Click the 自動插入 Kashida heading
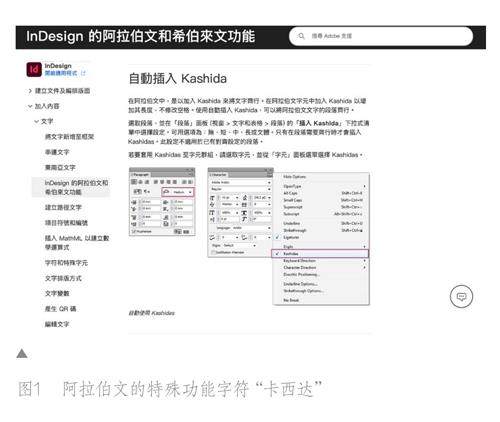The height and width of the screenshot is (422, 500). click(178, 79)
